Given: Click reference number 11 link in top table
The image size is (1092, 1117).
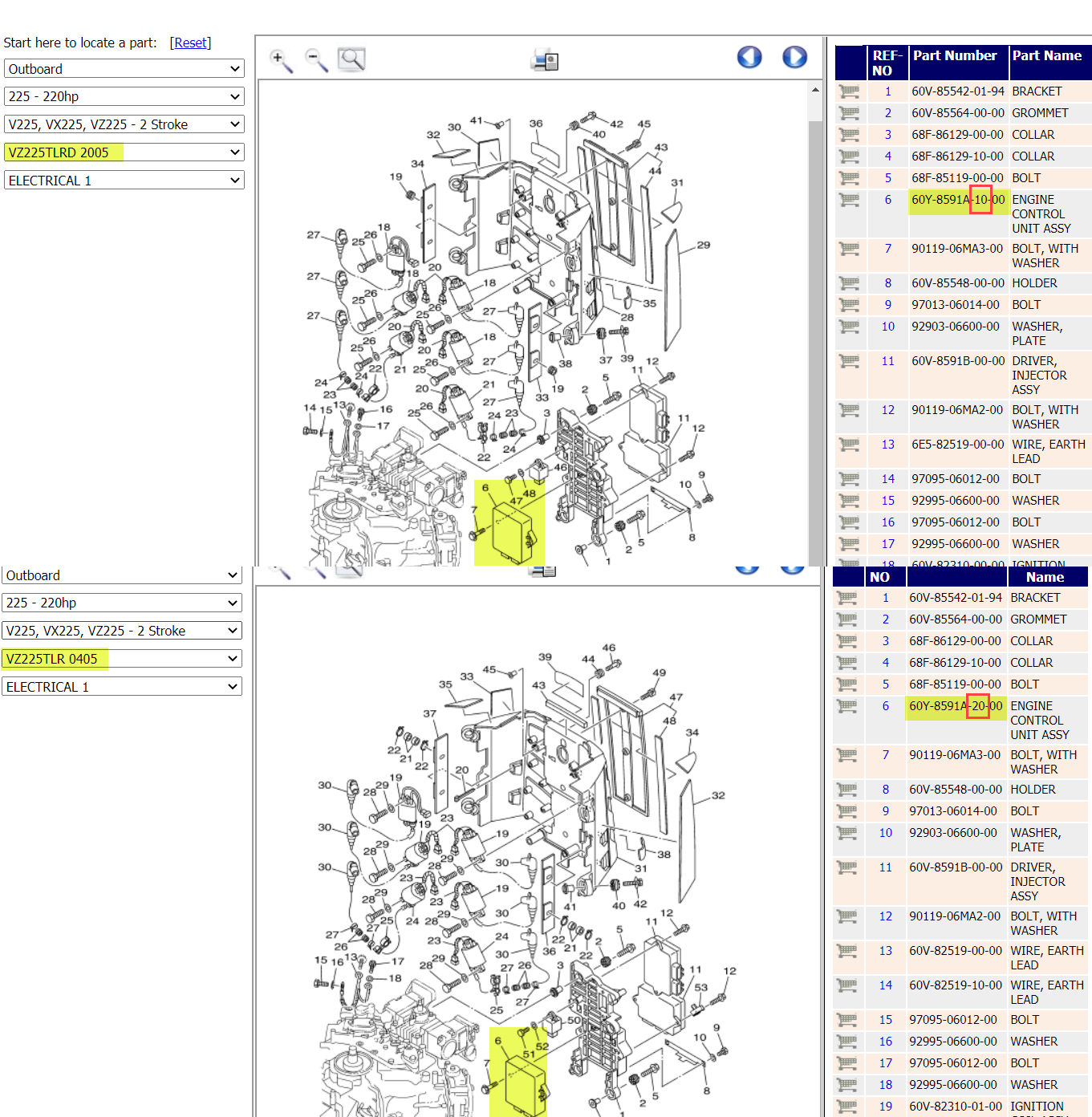Looking at the screenshot, I should [887, 361].
